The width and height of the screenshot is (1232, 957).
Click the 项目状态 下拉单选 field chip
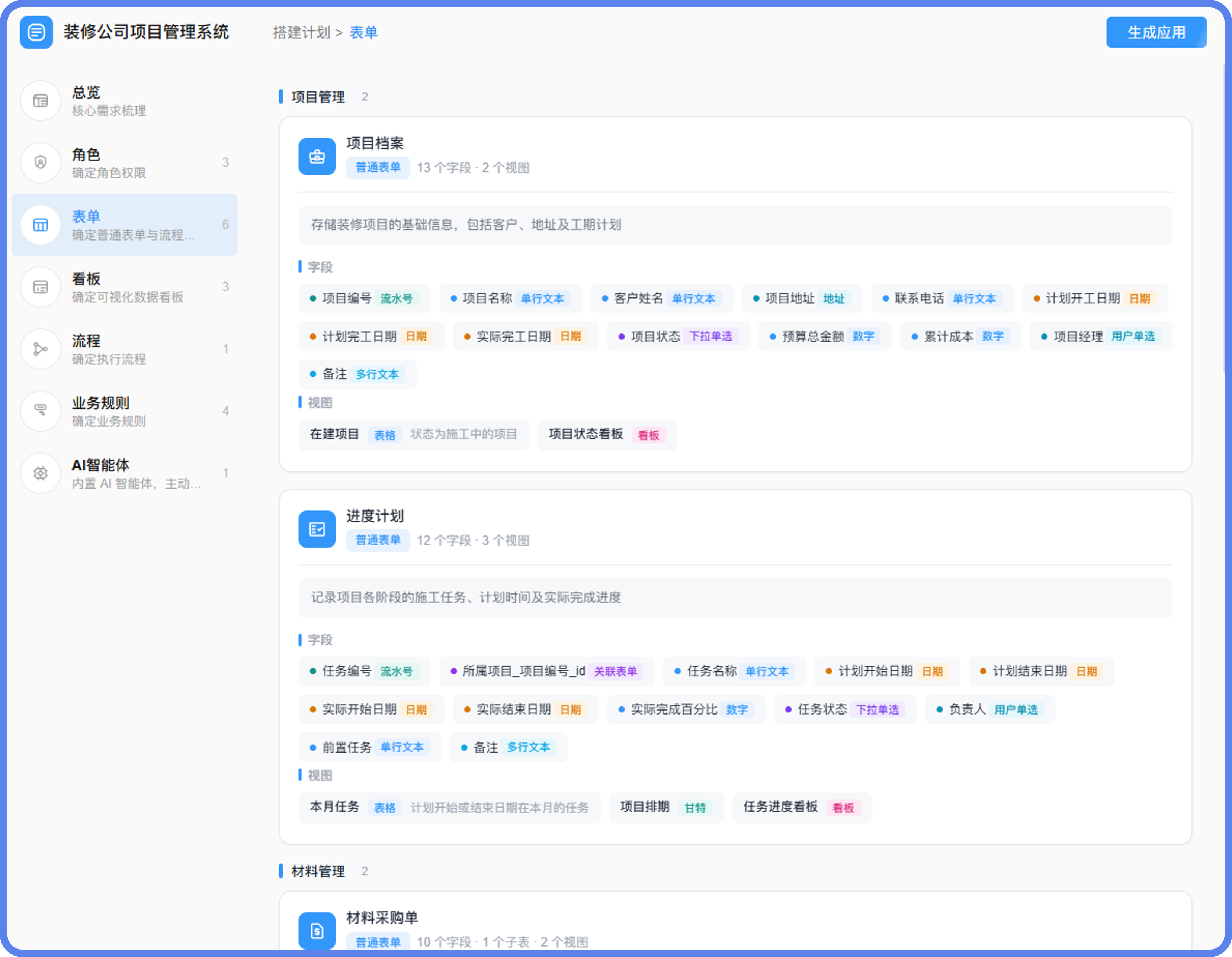pyautogui.click(x=678, y=336)
